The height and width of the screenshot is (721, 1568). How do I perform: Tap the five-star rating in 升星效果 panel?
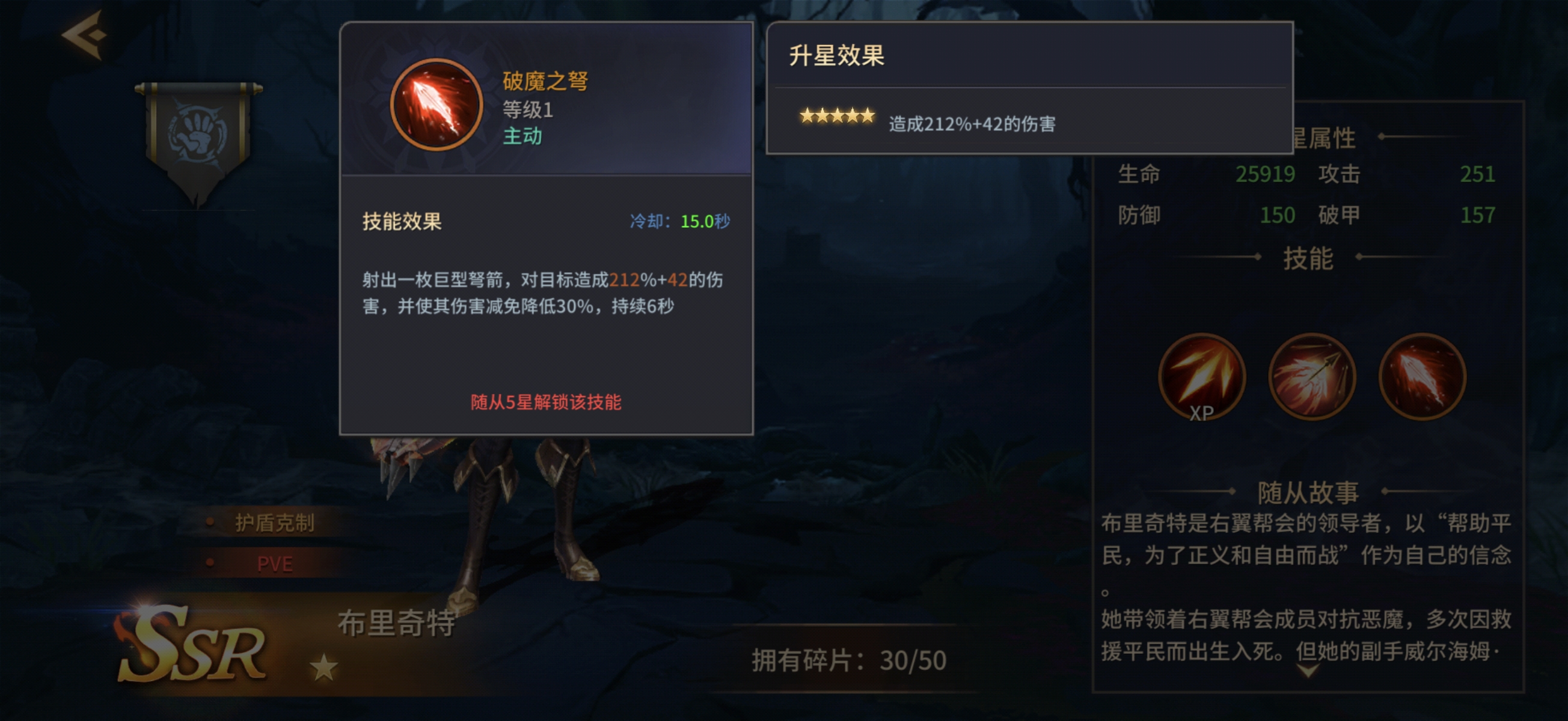coord(837,115)
